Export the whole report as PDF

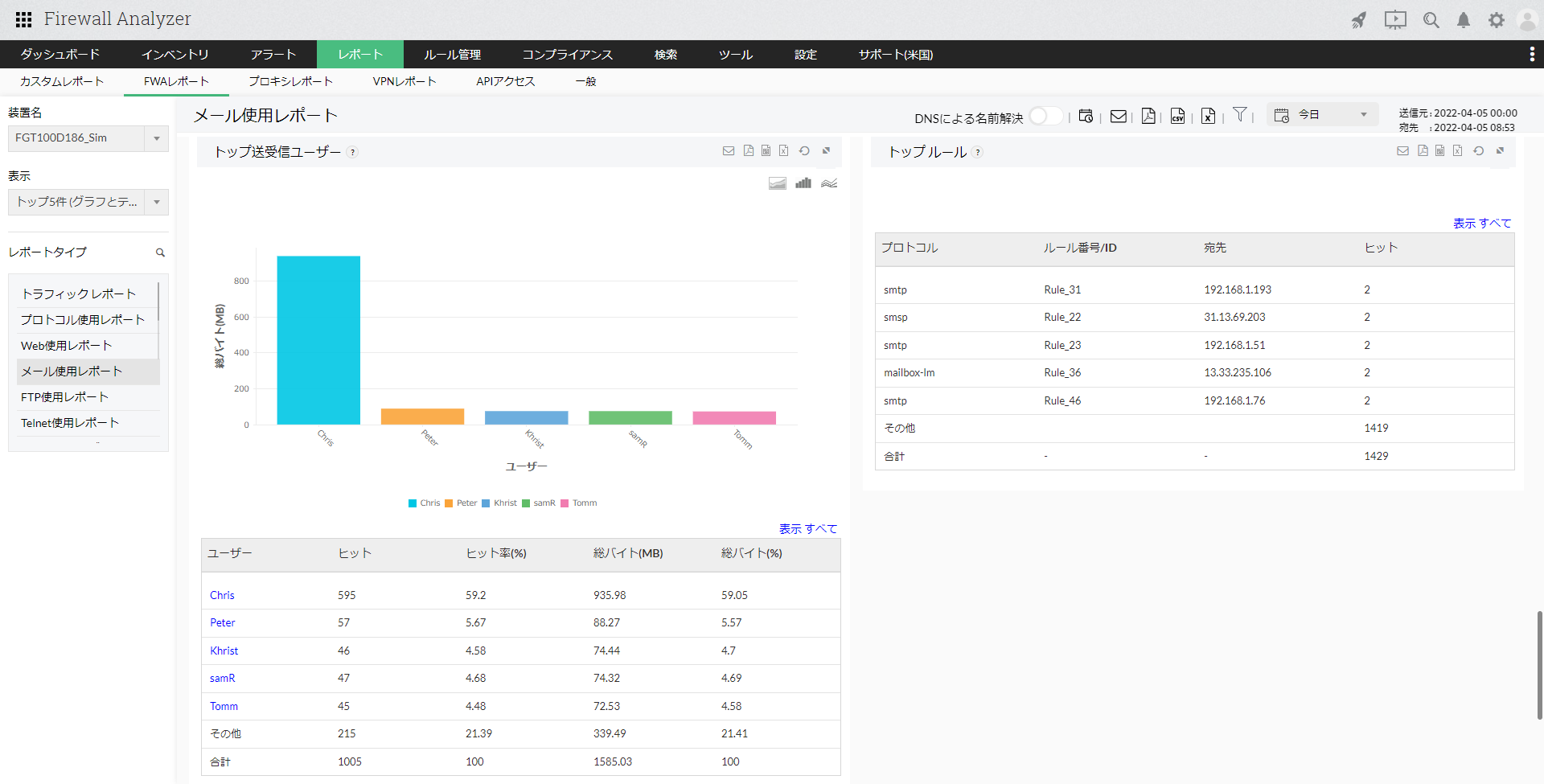click(x=1148, y=117)
